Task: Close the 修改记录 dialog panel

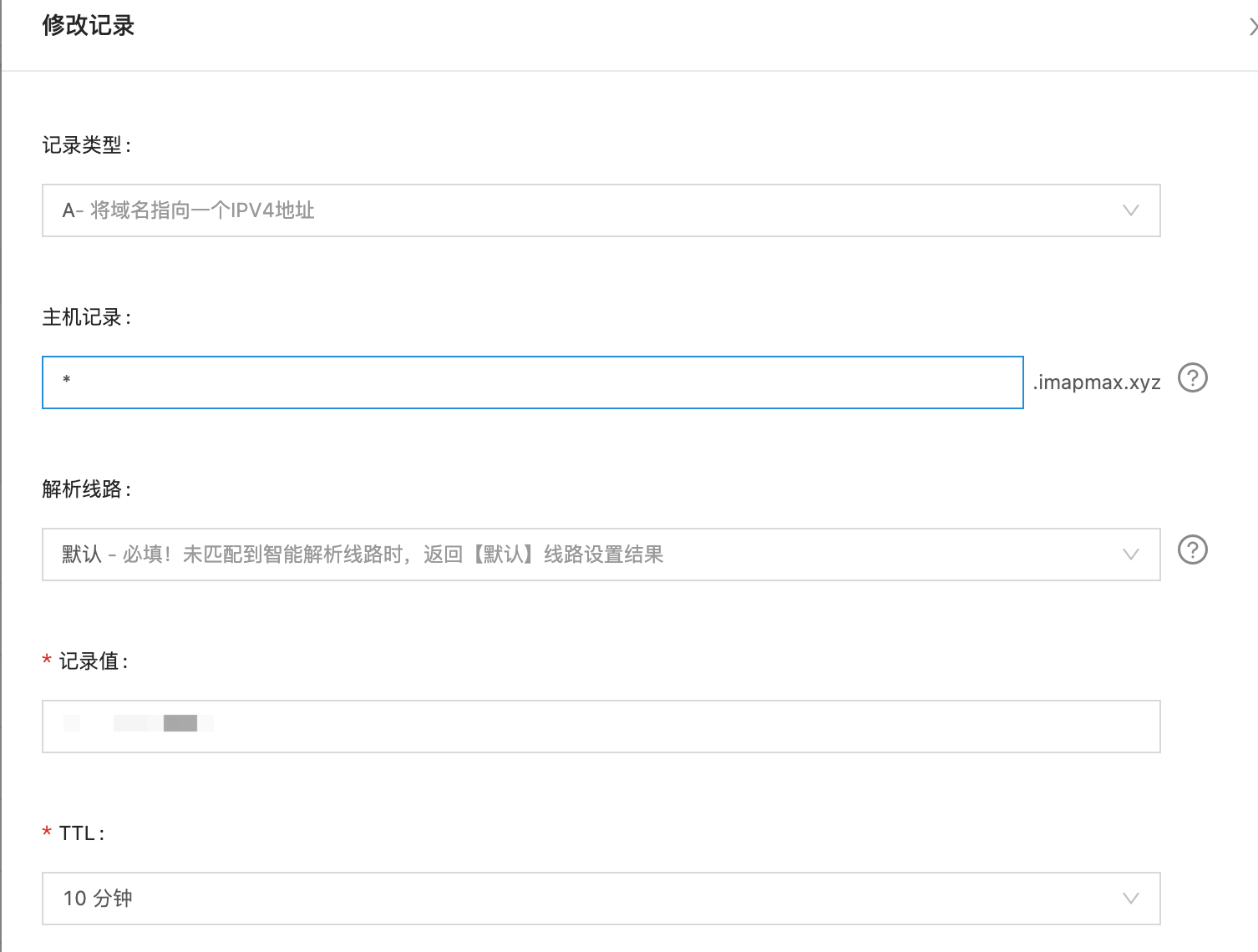Action: coord(1252,28)
